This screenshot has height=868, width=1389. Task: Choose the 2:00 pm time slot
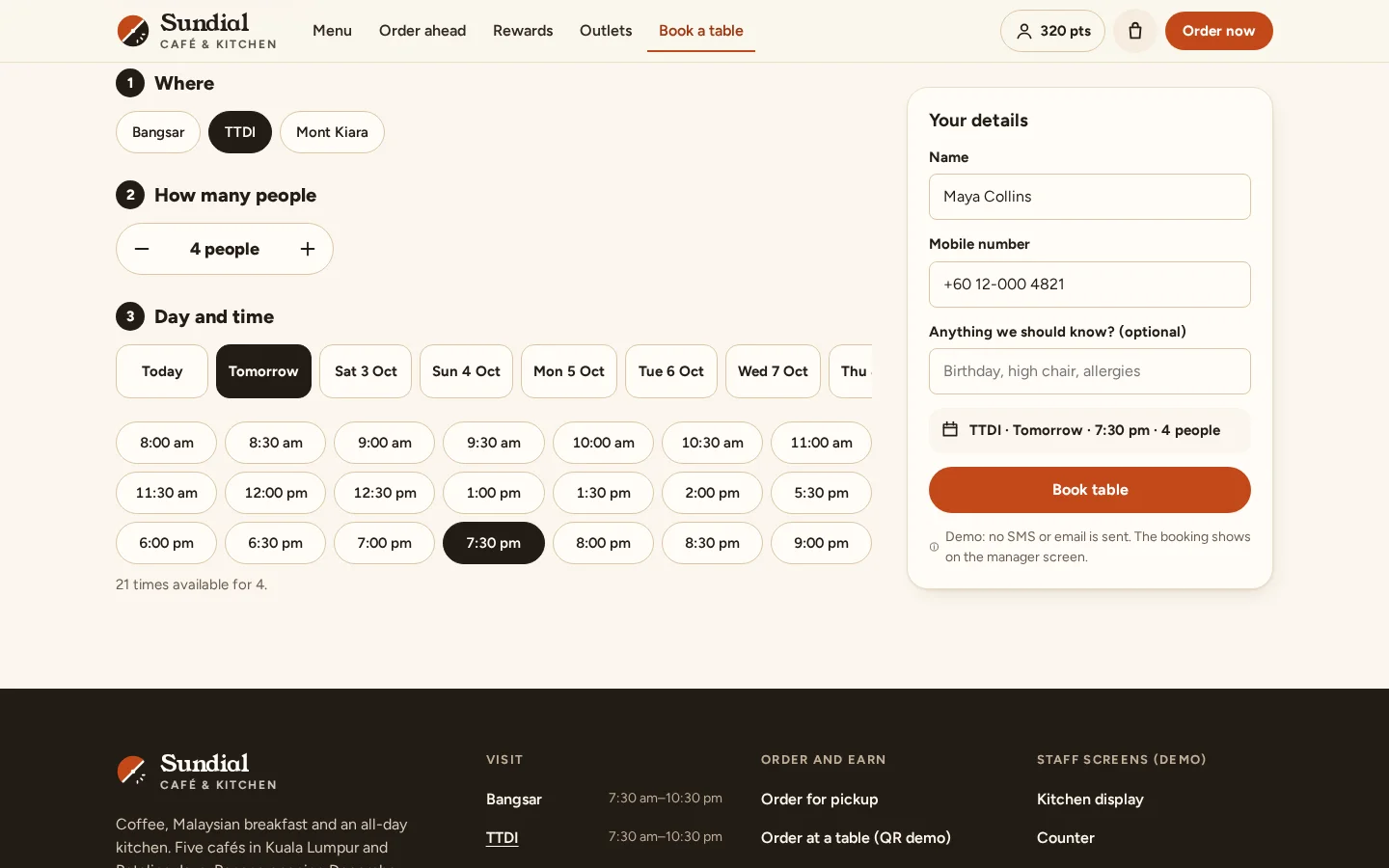pos(712,493)
